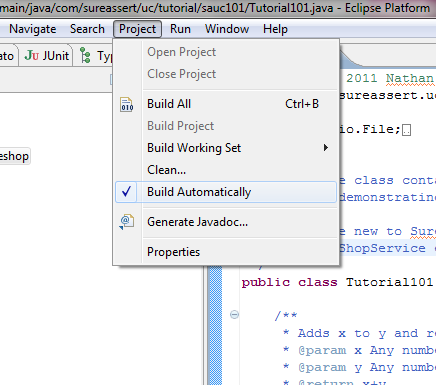Click the 'Adds x to y' comment line
Image resolution: width=436 pixels, height=385 pixels.
pyautogui.click(x=359, y=333)
